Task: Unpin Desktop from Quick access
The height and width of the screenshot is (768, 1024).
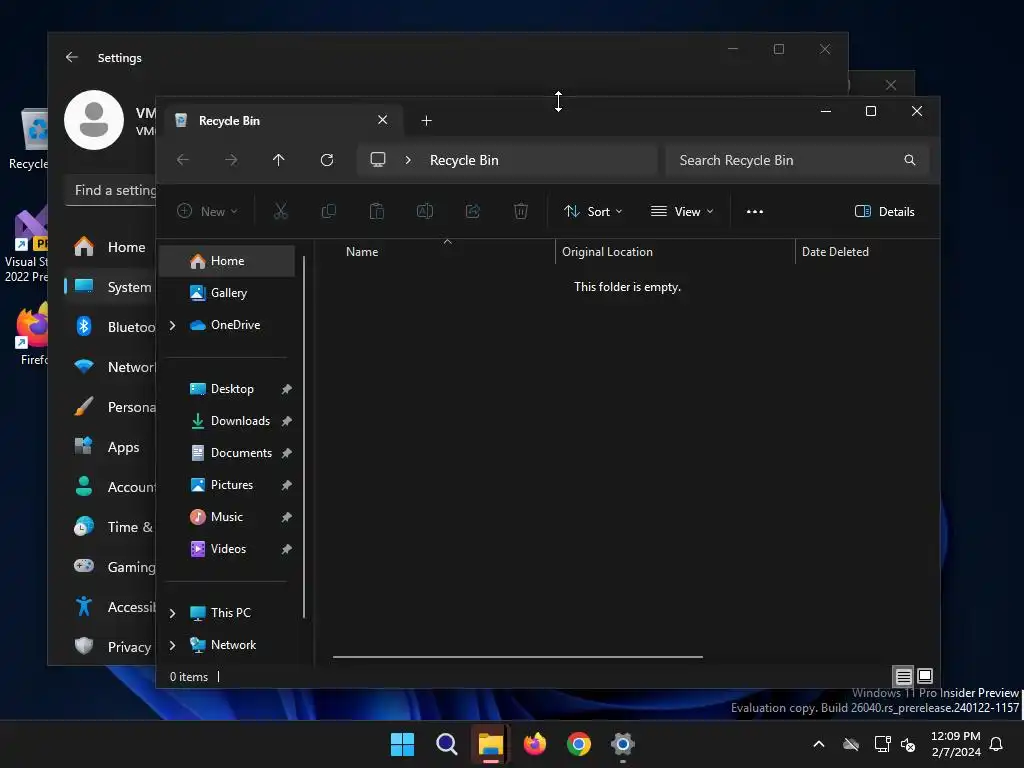Action: point(286,389)
